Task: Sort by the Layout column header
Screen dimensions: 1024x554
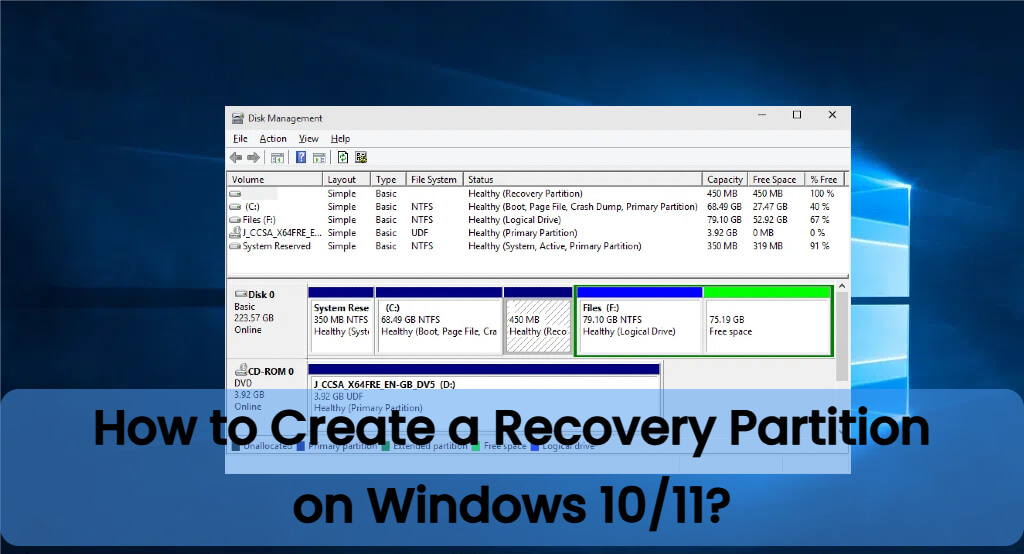Action: tap(346, 180)
